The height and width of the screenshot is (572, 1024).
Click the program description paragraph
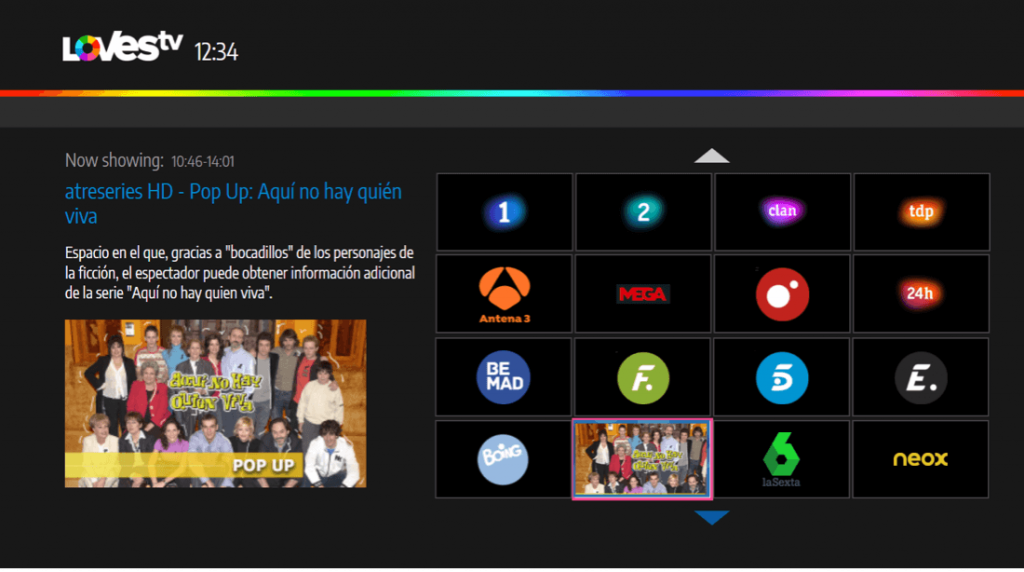(x=240, y=272)
